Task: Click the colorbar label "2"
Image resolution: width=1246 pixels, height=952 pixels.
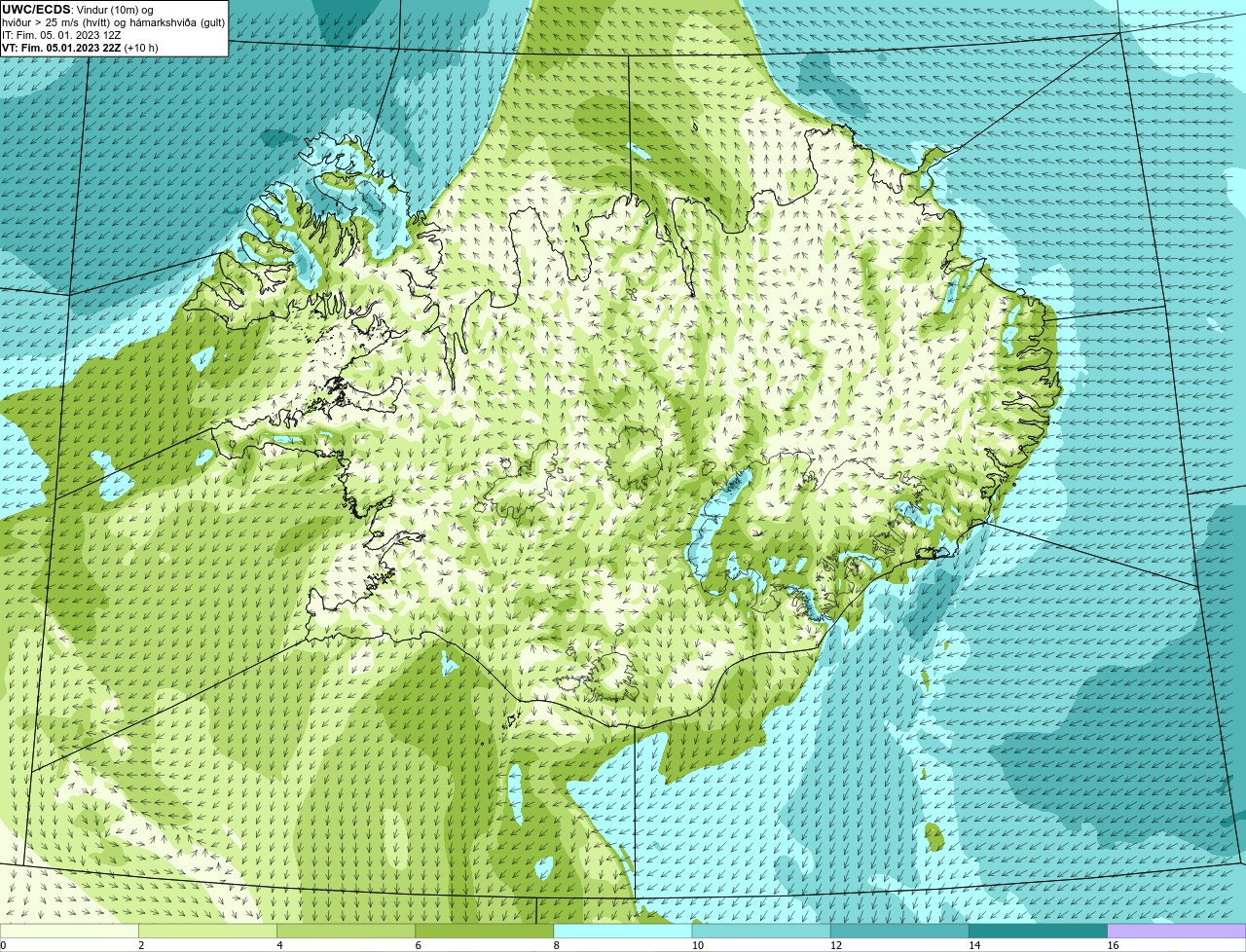Action: point(141,945)
